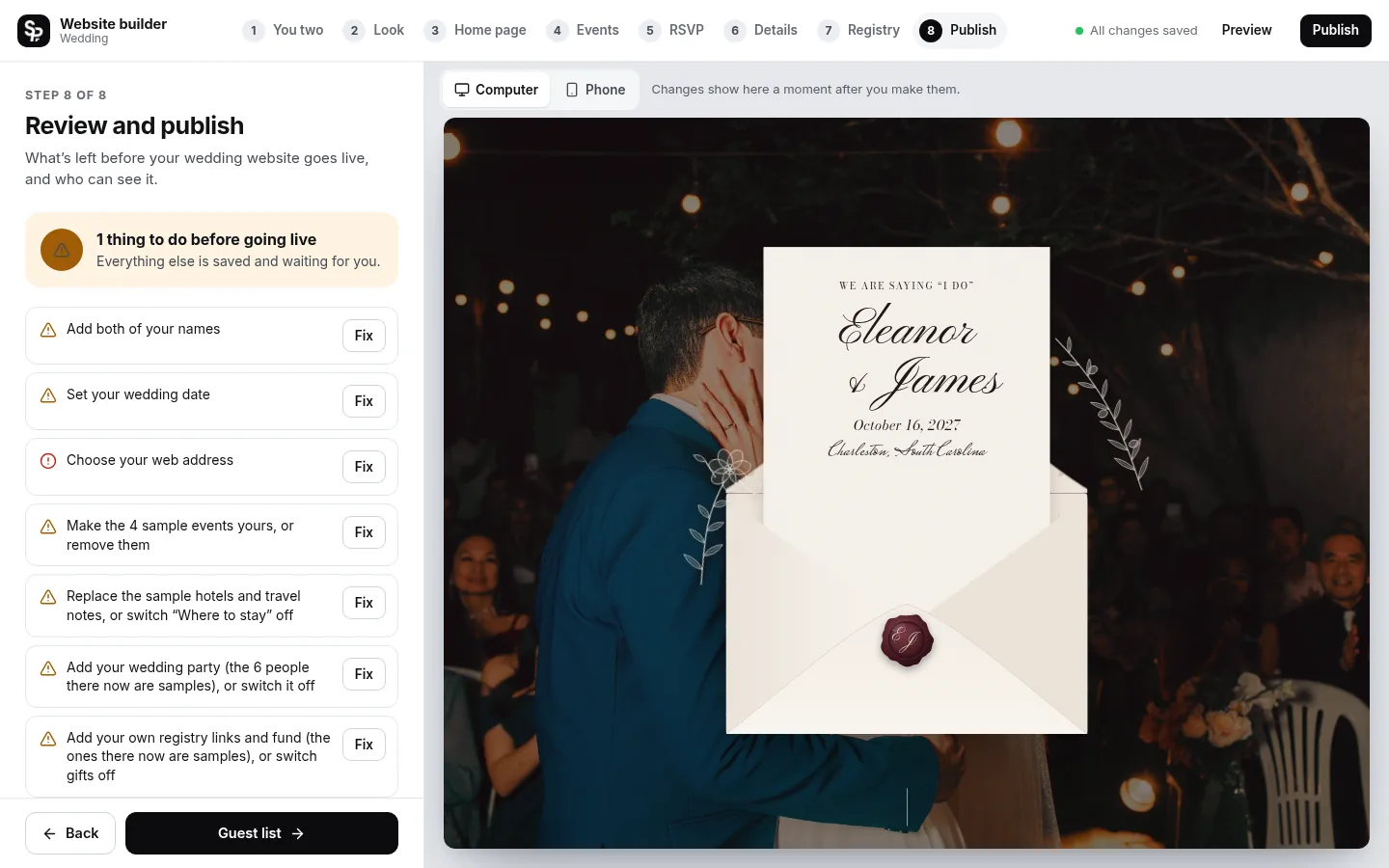Fix Add both of your names
This screenshot has width=1389, height=868.
coord(364,336)
